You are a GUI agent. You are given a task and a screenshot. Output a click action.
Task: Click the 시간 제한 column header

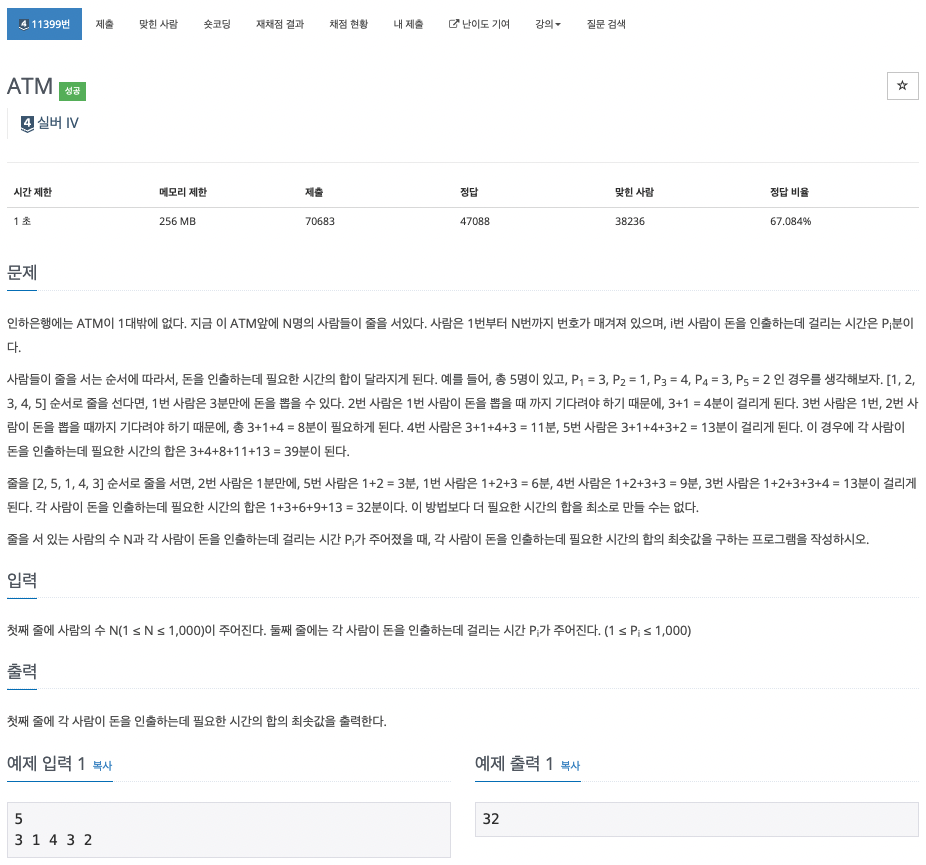coord(33,192)
